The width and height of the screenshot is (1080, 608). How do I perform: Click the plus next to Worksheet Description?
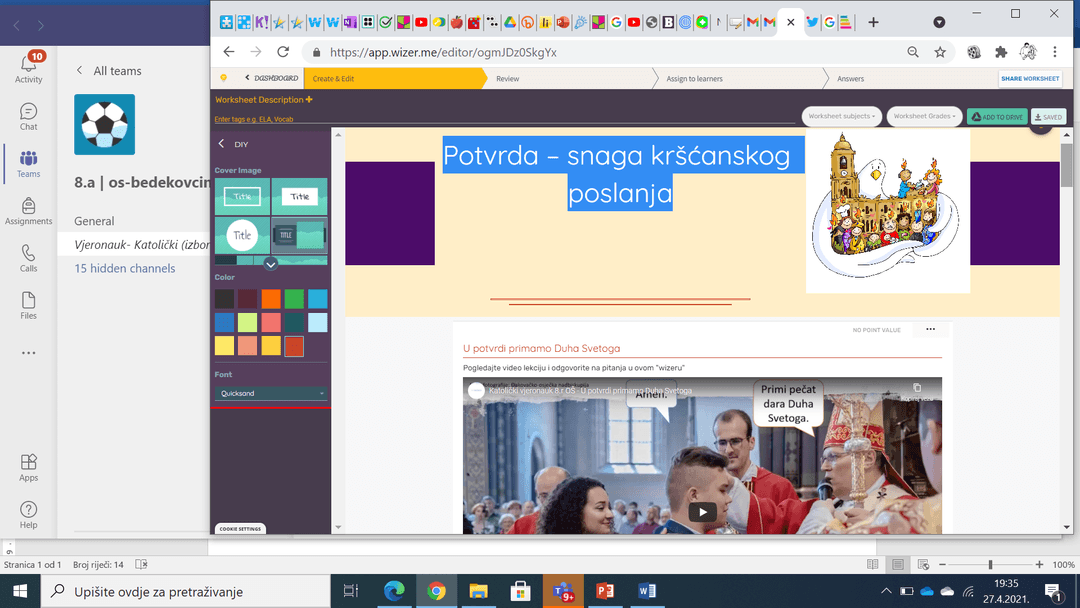click(309, 100)
